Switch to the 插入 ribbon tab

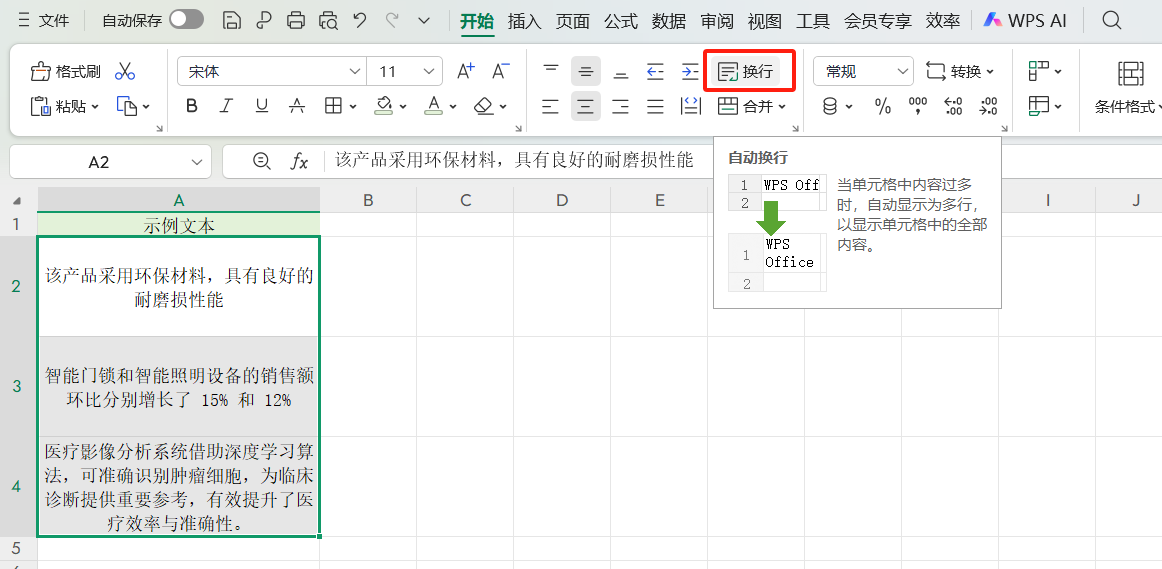(x=524, y=20)
